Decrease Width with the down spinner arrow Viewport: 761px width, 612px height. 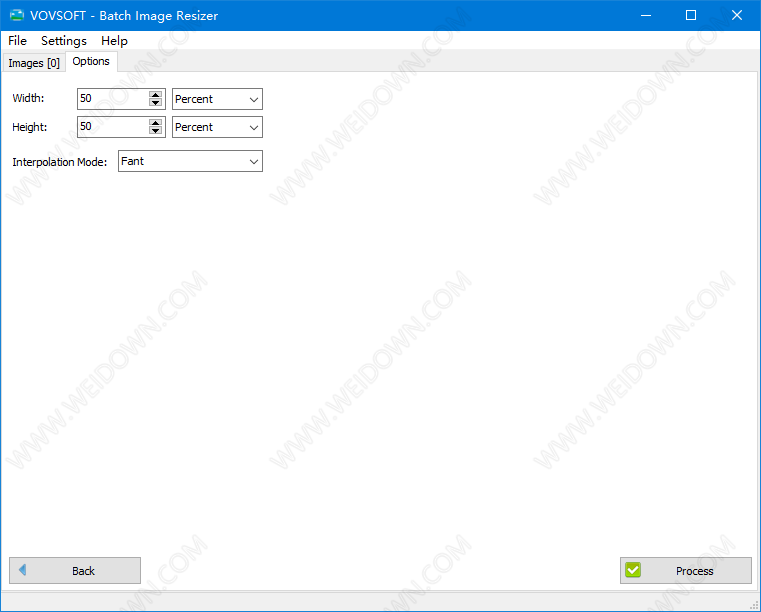pyautogui.click(x=155, y=102)
